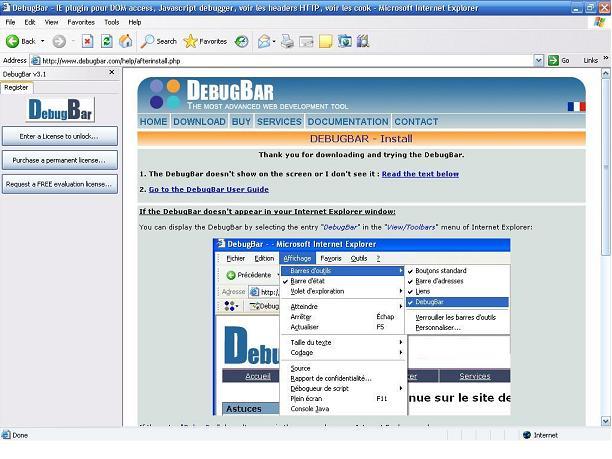Click the page scrollbar up arrow
This screenshot has height=459, width=612.
pyautogui.click(x=605, y=73)
